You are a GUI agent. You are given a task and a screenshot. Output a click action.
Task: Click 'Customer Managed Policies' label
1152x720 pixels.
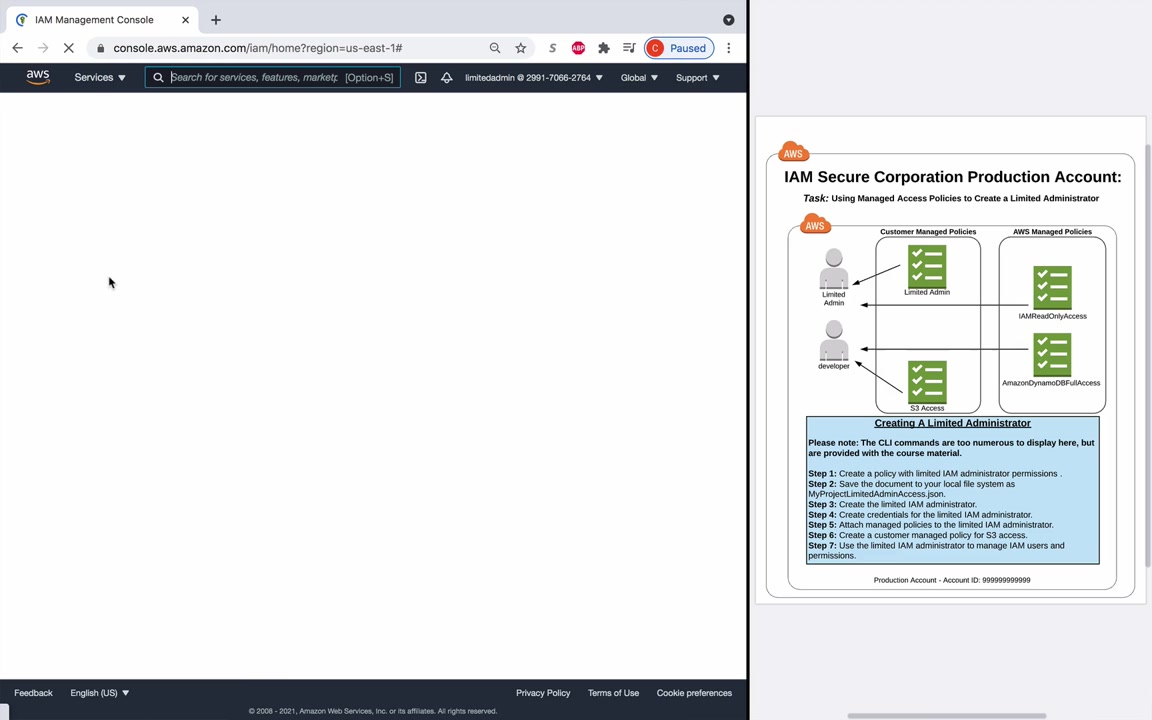tap(928, 231)
